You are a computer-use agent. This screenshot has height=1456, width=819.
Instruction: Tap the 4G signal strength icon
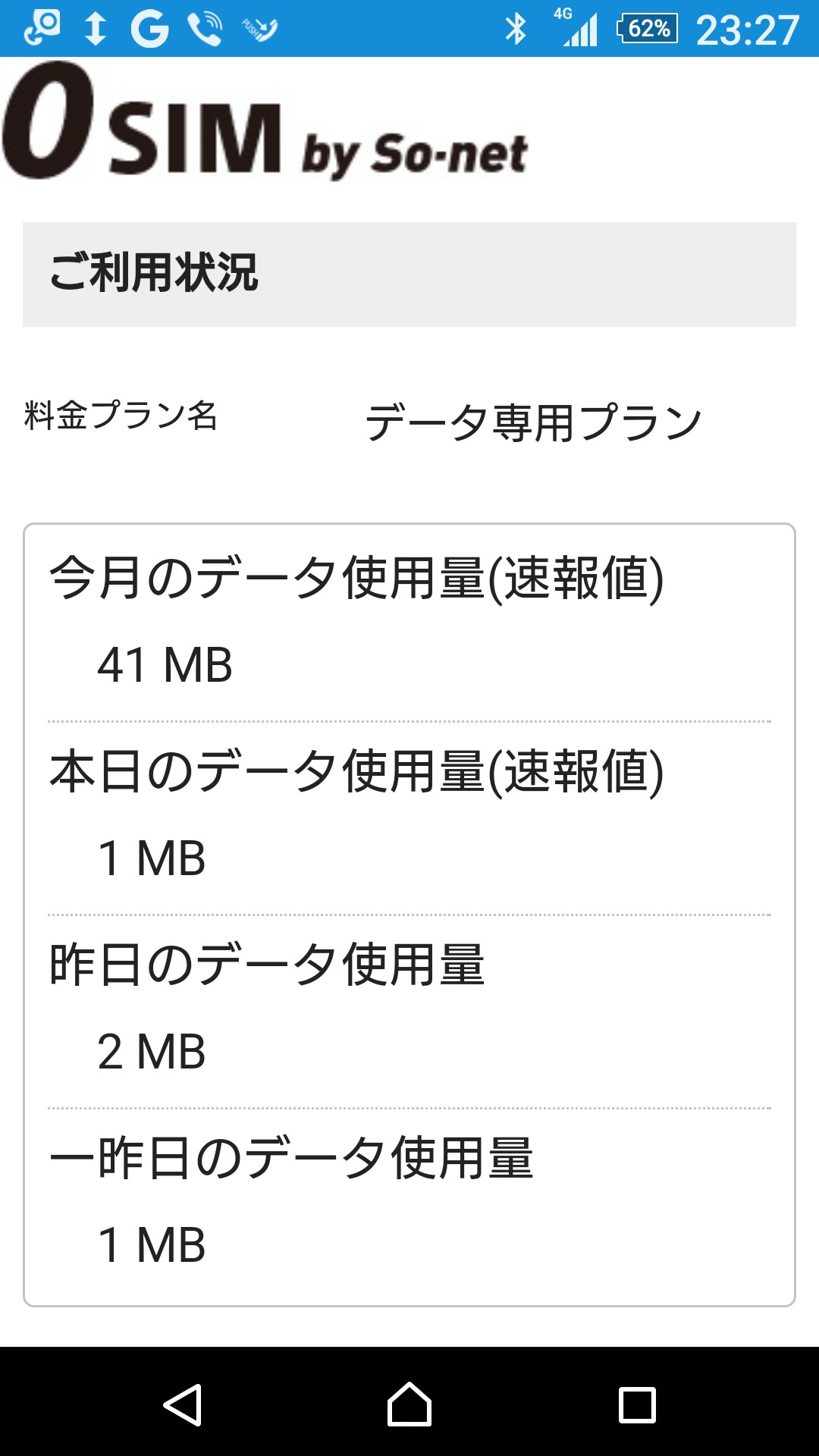(x=579, y=30)
